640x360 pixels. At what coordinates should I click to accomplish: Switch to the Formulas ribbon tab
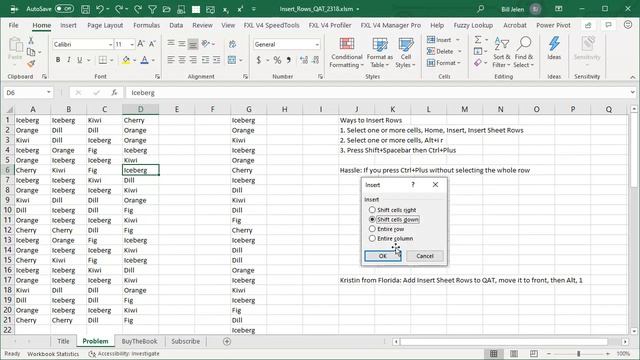(x=147, y=25)
